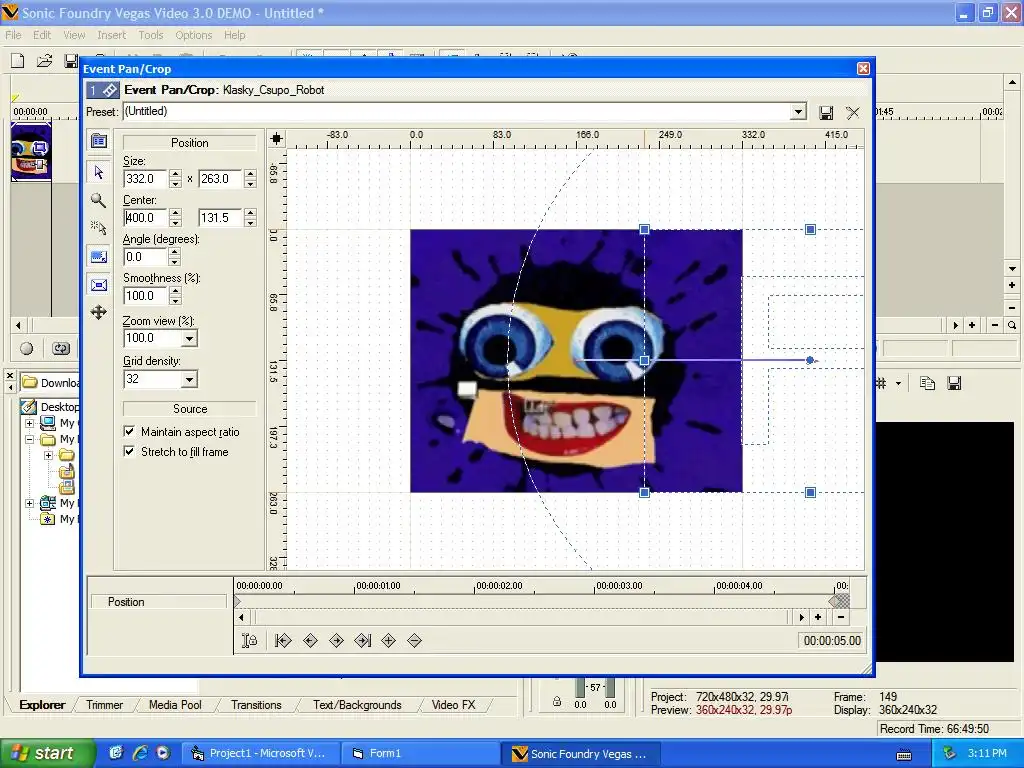Click the delete preset X icon
1024x768 pixels.
coord(853,113)
